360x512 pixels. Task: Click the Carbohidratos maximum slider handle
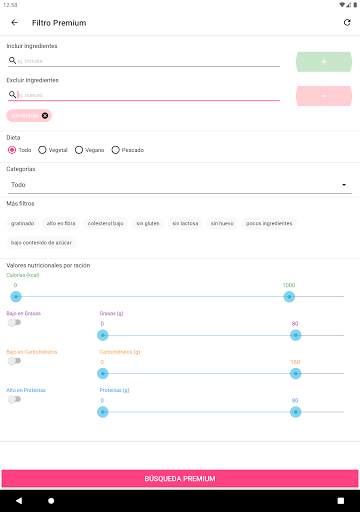(x=295, y=373)
